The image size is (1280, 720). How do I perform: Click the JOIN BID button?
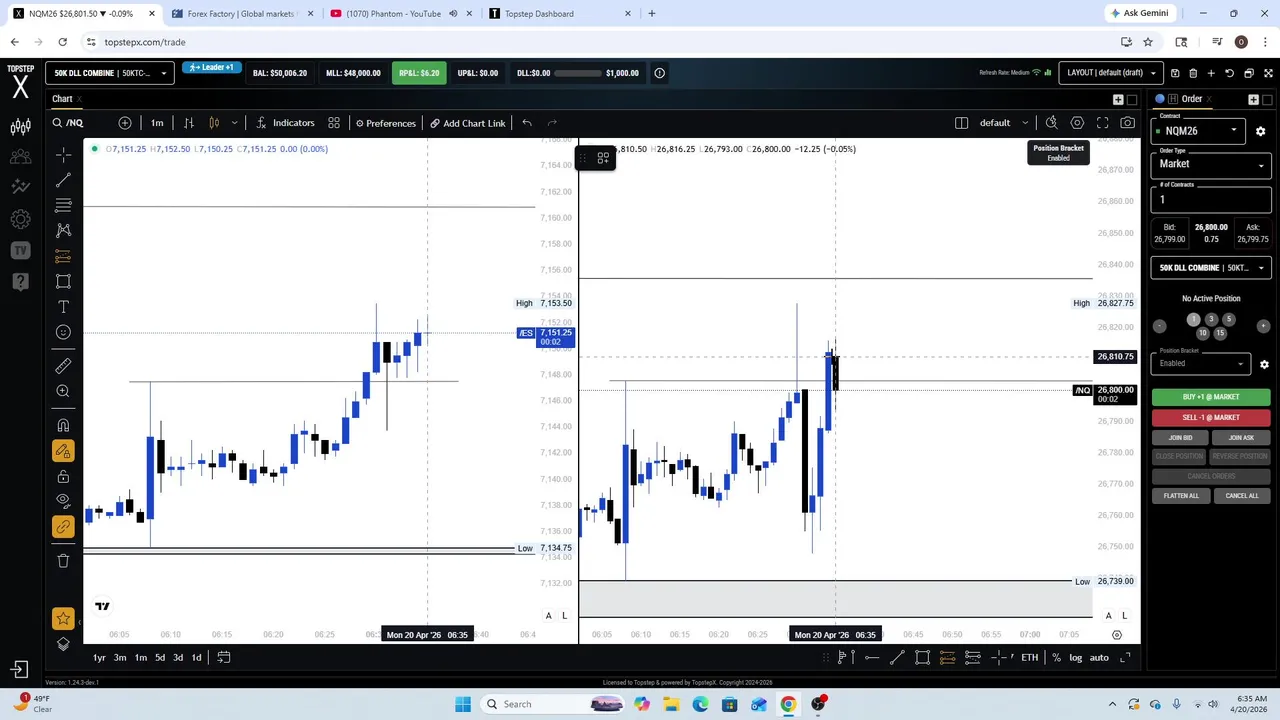1180,438
